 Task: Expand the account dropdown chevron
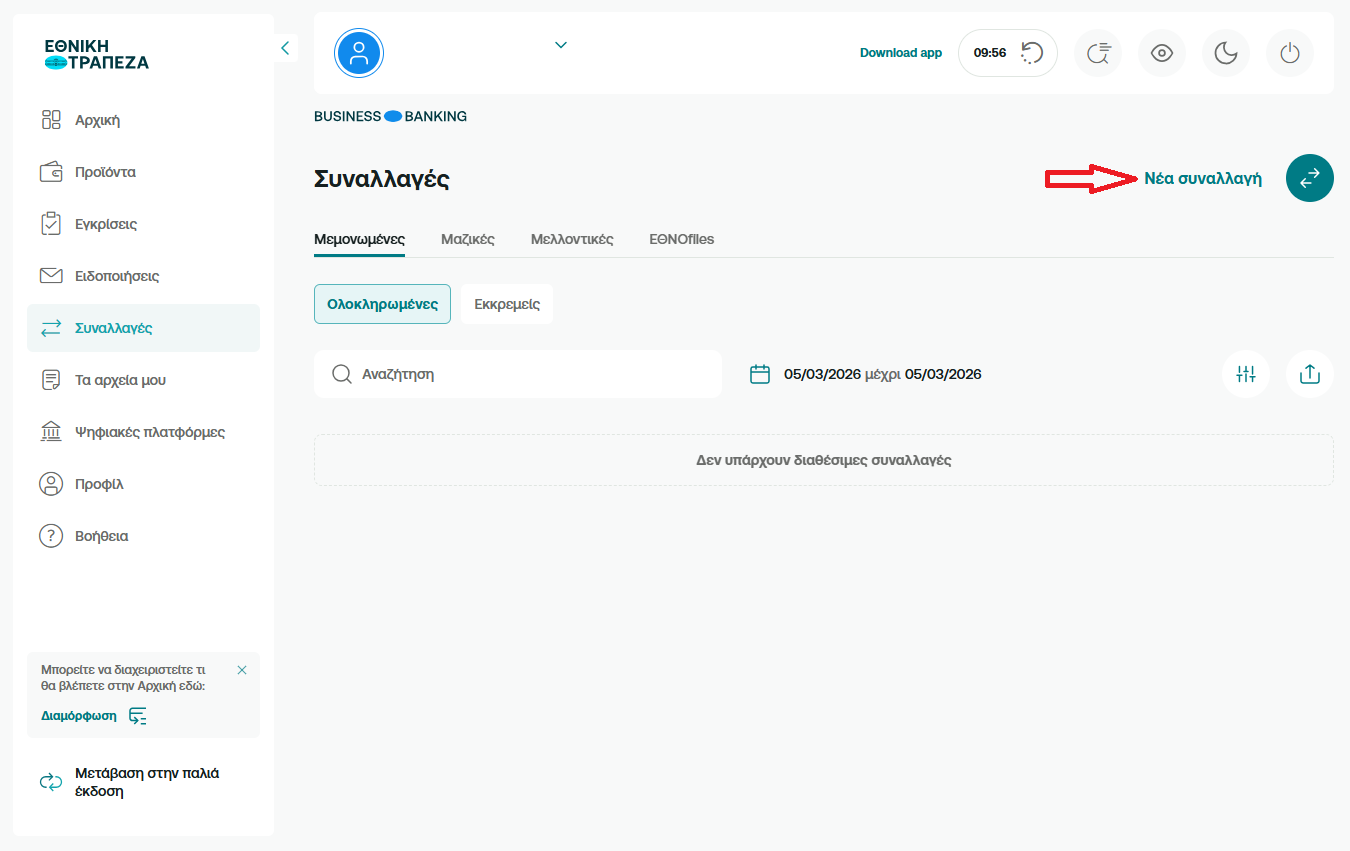(x=561, y=45)
